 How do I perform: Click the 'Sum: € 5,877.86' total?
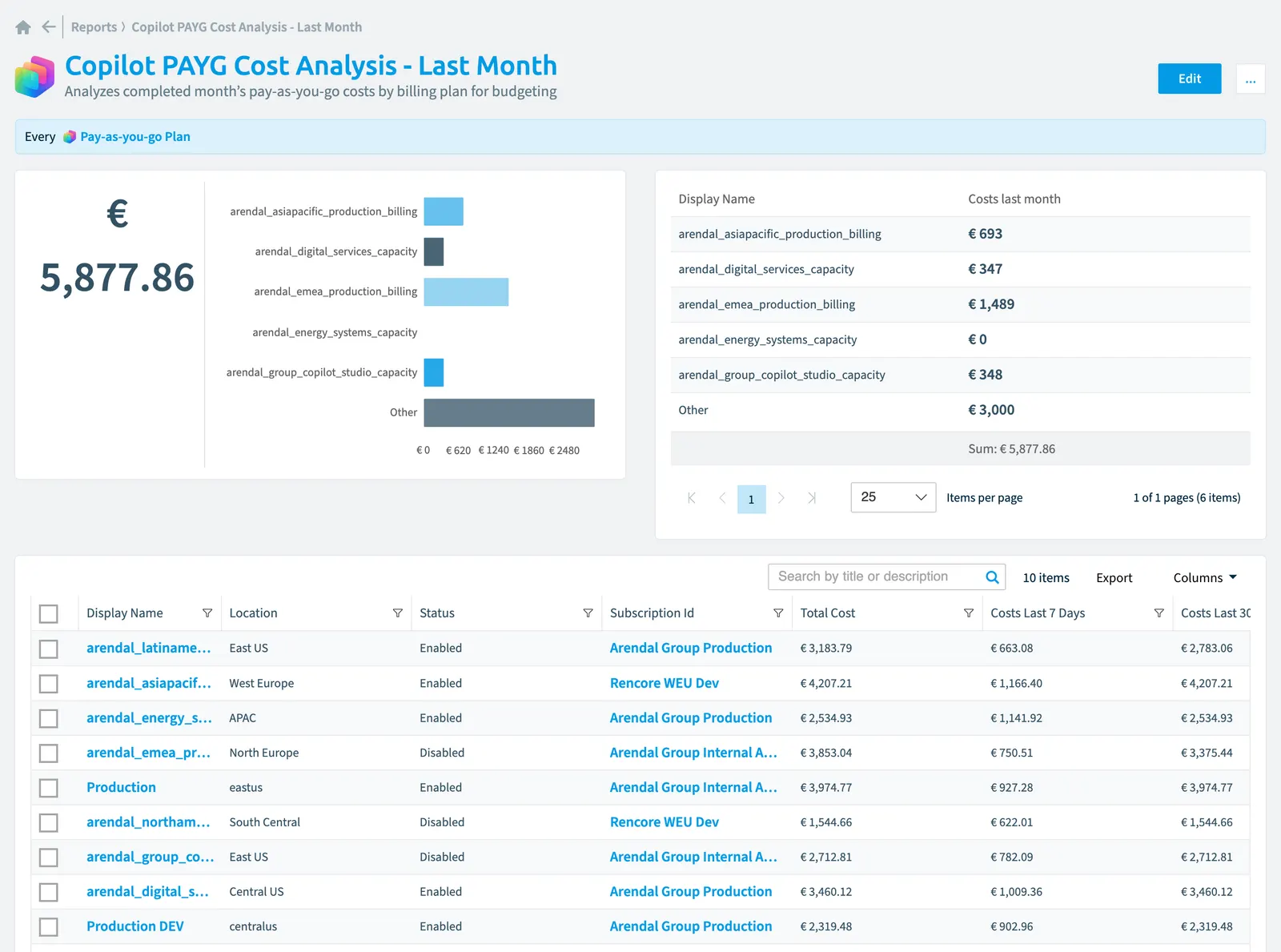point(1011,449)
